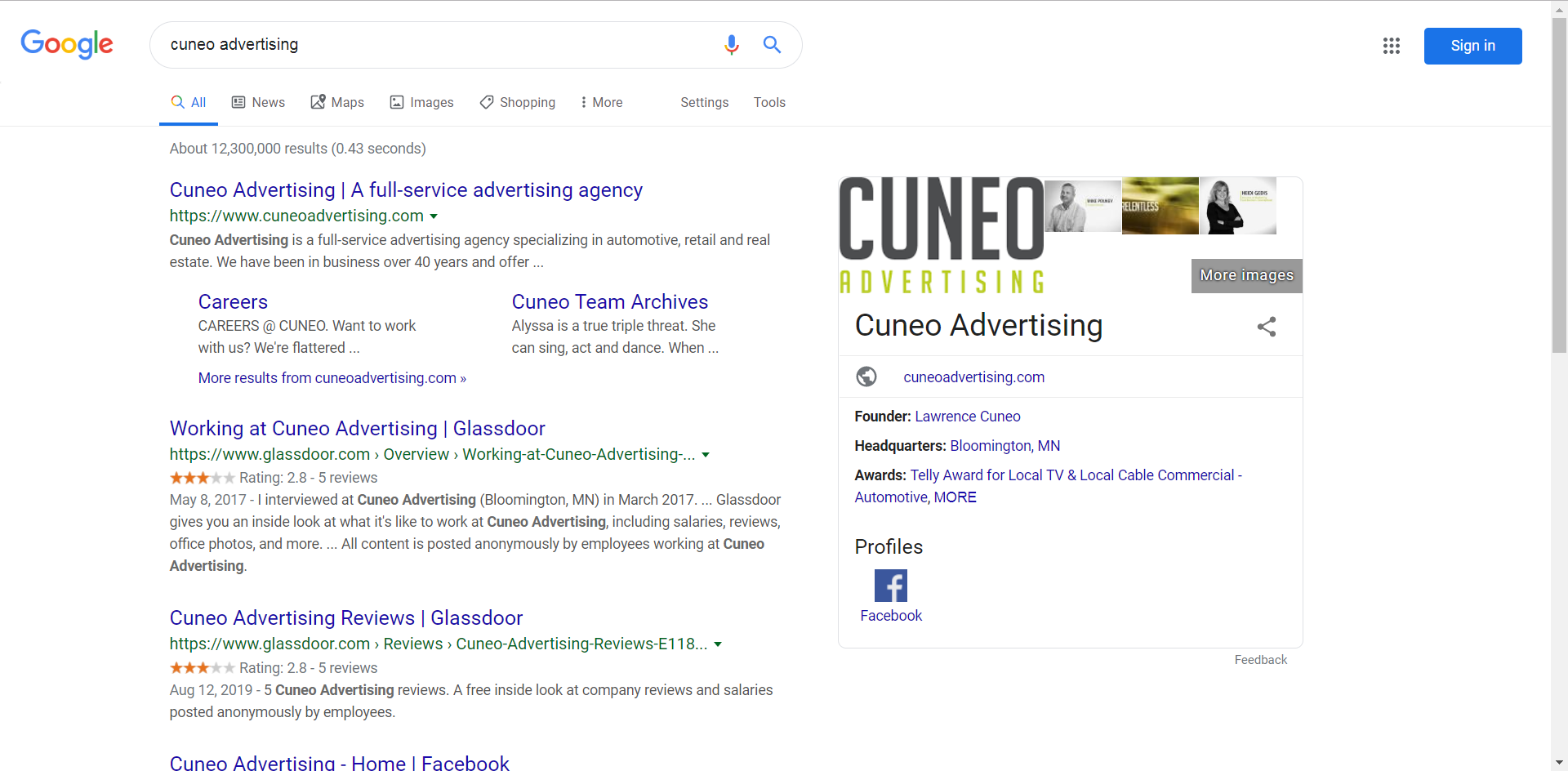1568x771 pixels.
Task: Open the thumbnail of the woman with crossed arms
Action: [1238, 206]
